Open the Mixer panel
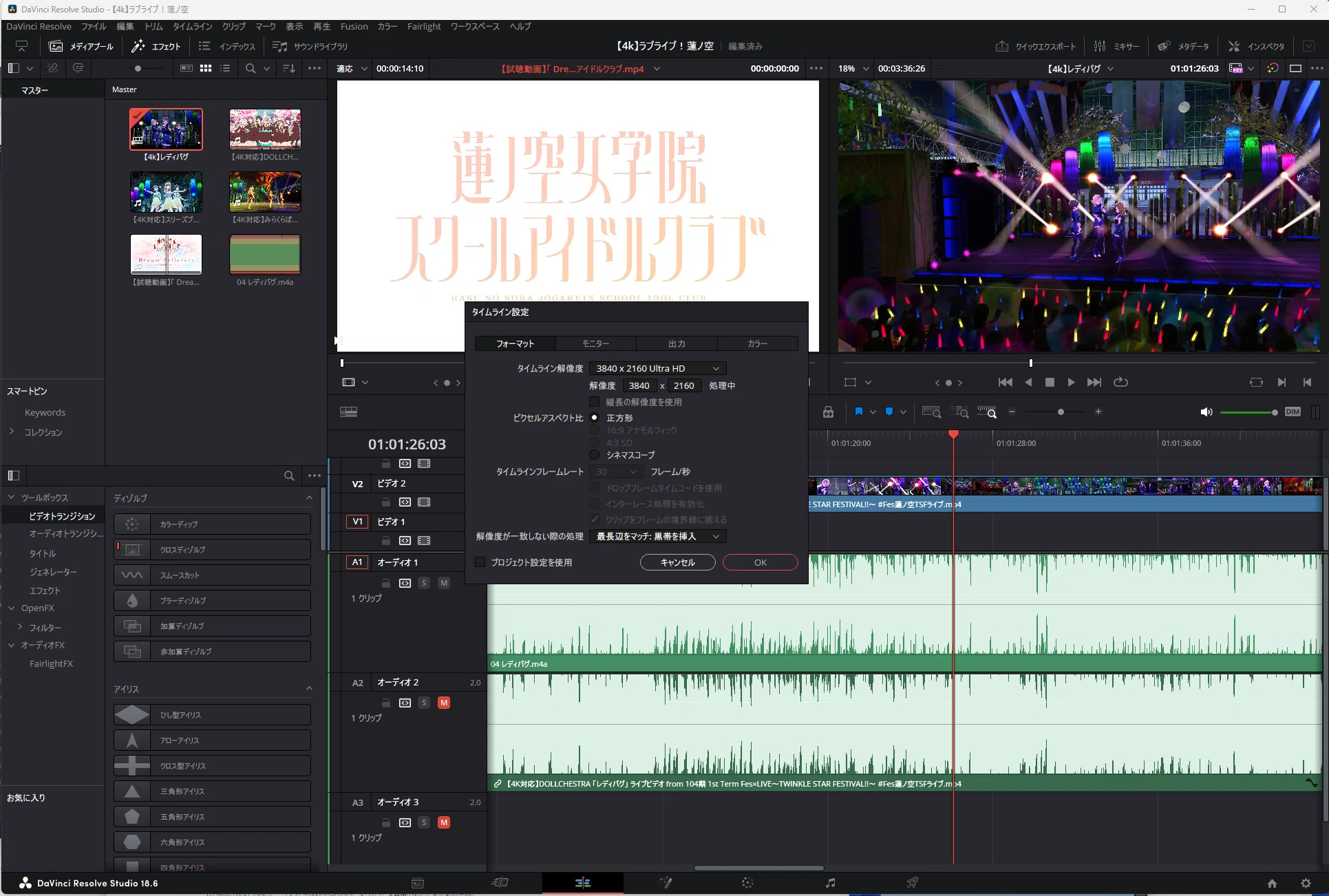 coord(1116,46)
